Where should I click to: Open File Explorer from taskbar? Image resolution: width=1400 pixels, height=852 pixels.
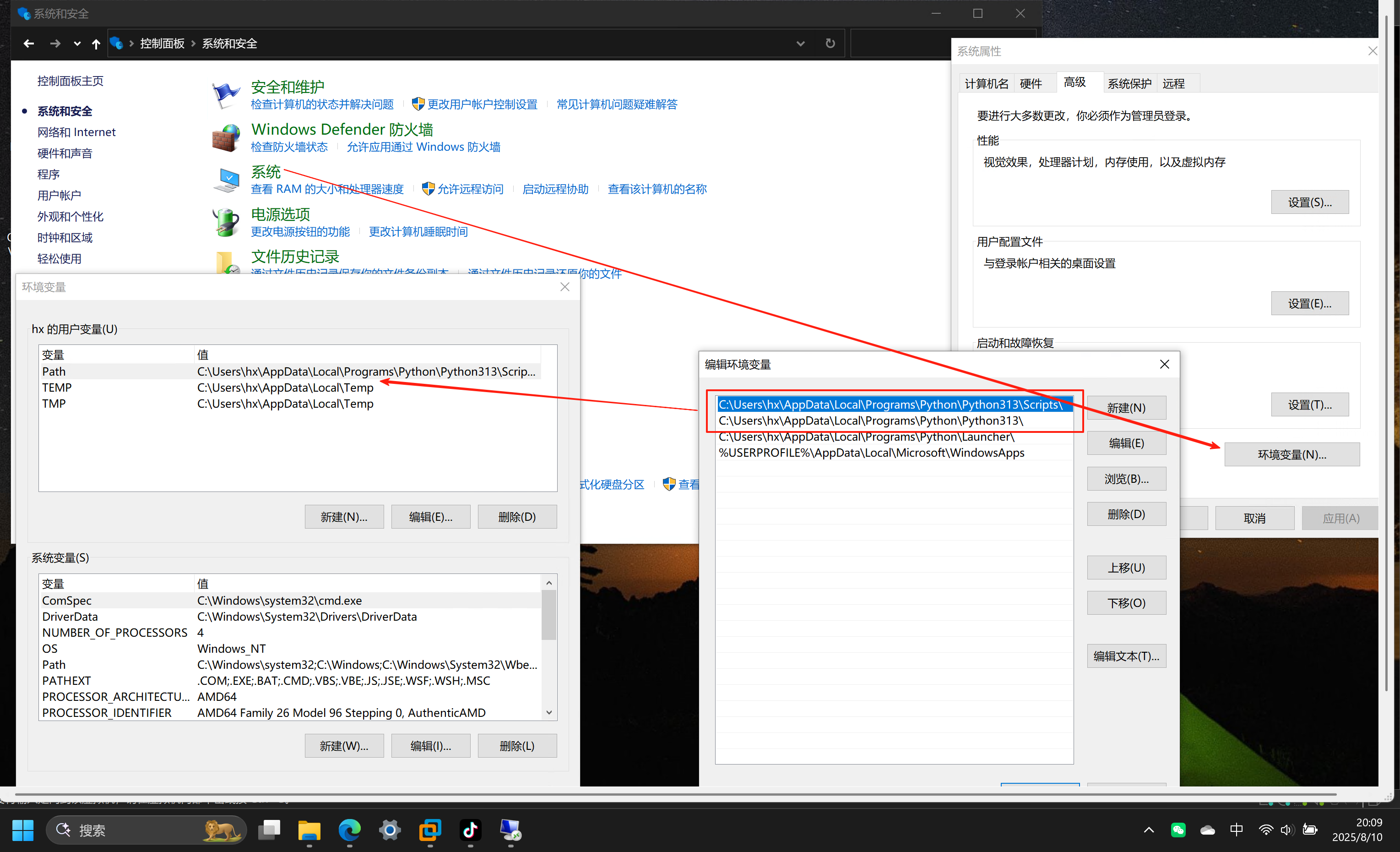[x=309, y=830]
